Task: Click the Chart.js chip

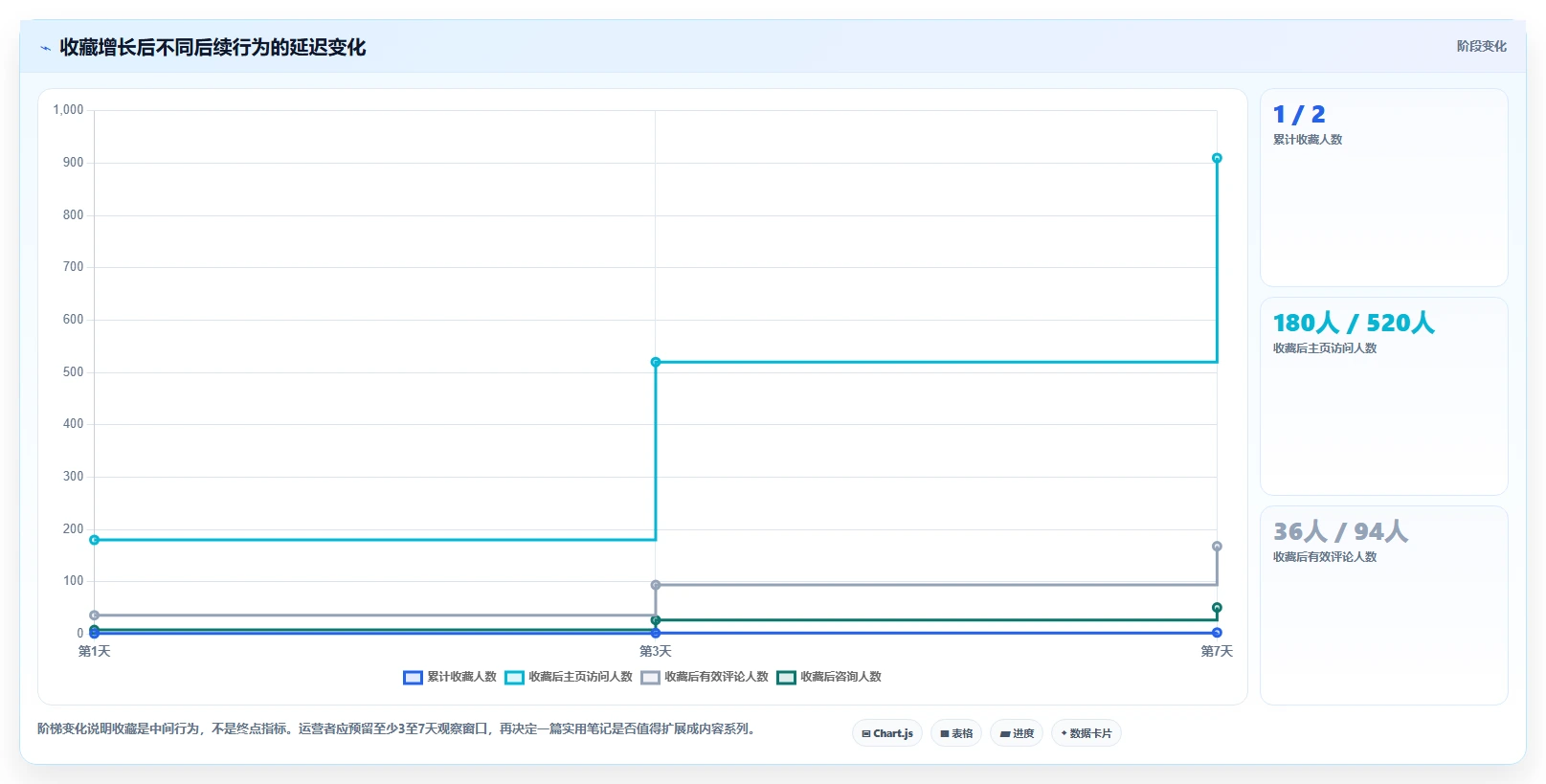Action: [x=887, y=733]
